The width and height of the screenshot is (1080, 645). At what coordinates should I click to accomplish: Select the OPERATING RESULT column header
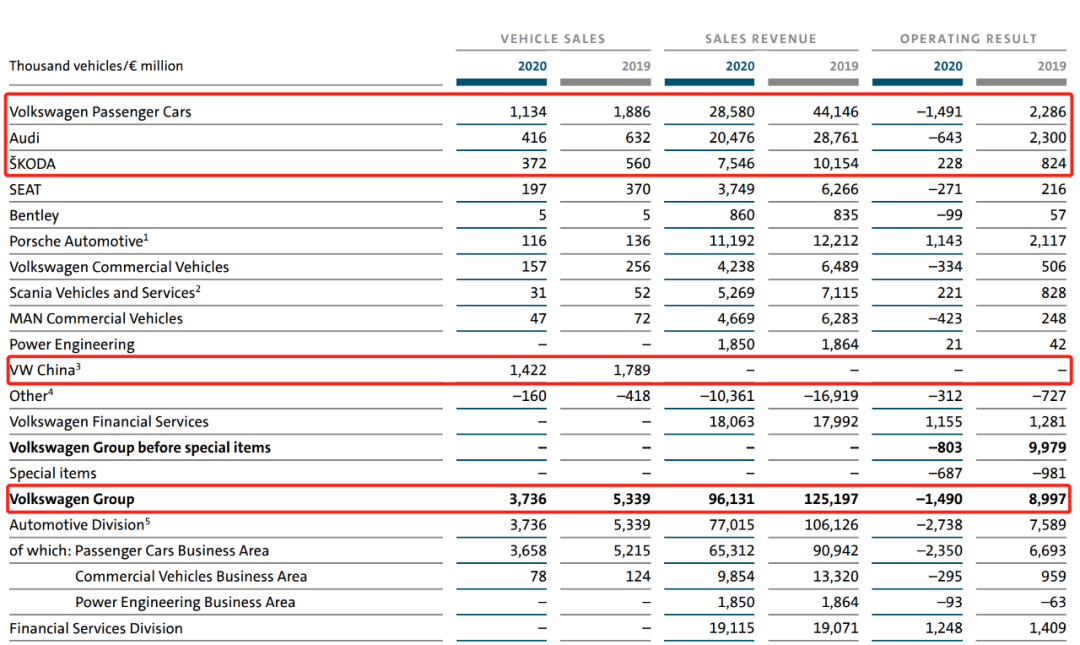tap(968, 39)
